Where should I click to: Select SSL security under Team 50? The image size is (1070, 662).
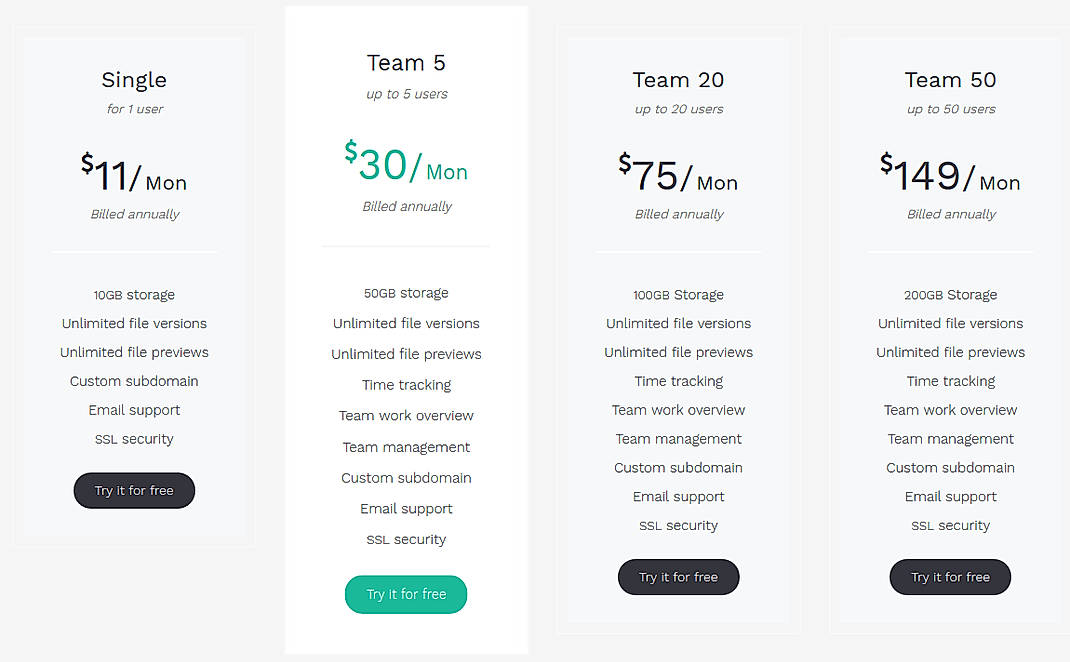[x=950, y=525]
